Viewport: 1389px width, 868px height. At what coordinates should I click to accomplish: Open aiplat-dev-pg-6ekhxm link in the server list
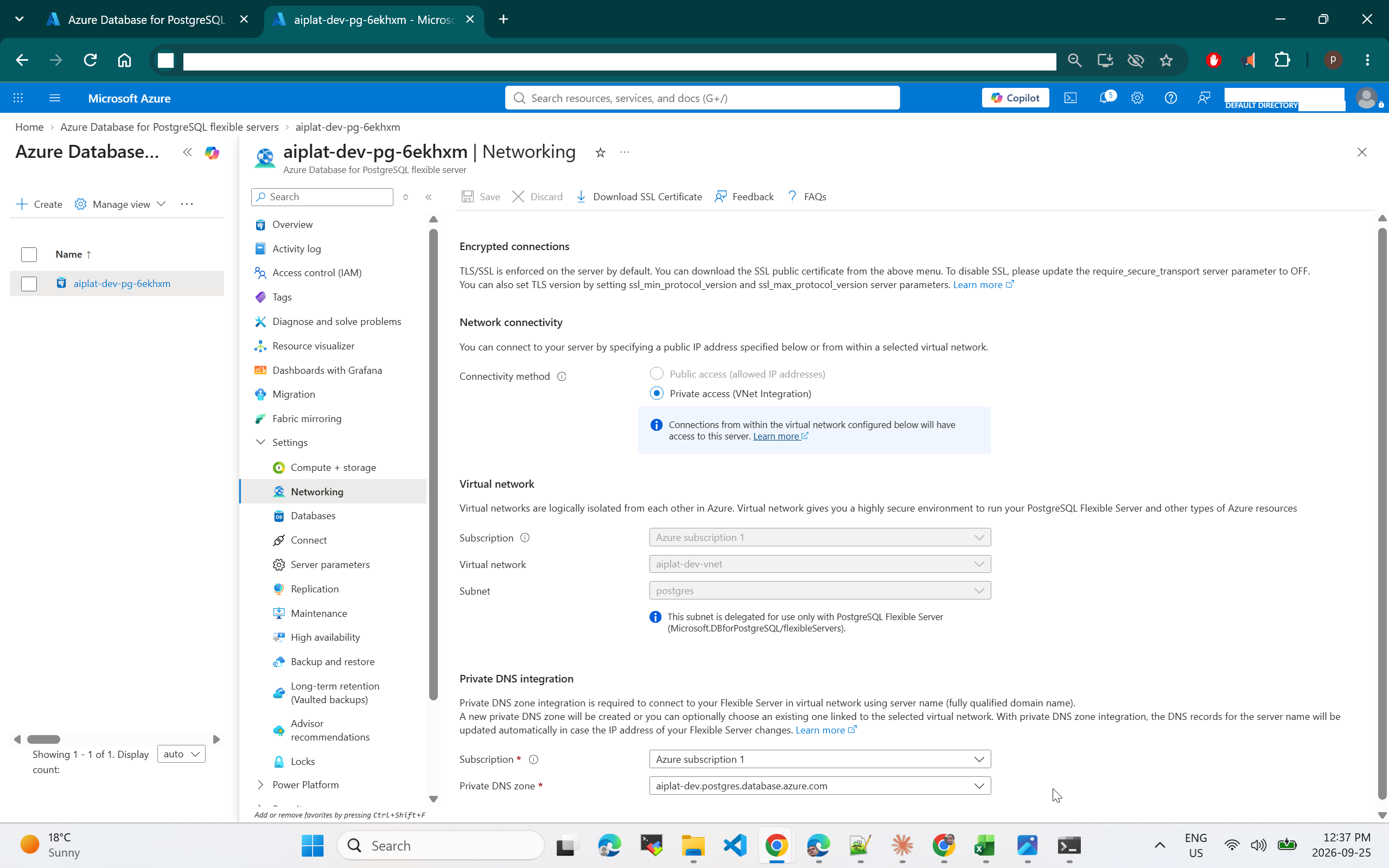coord(122,284)
